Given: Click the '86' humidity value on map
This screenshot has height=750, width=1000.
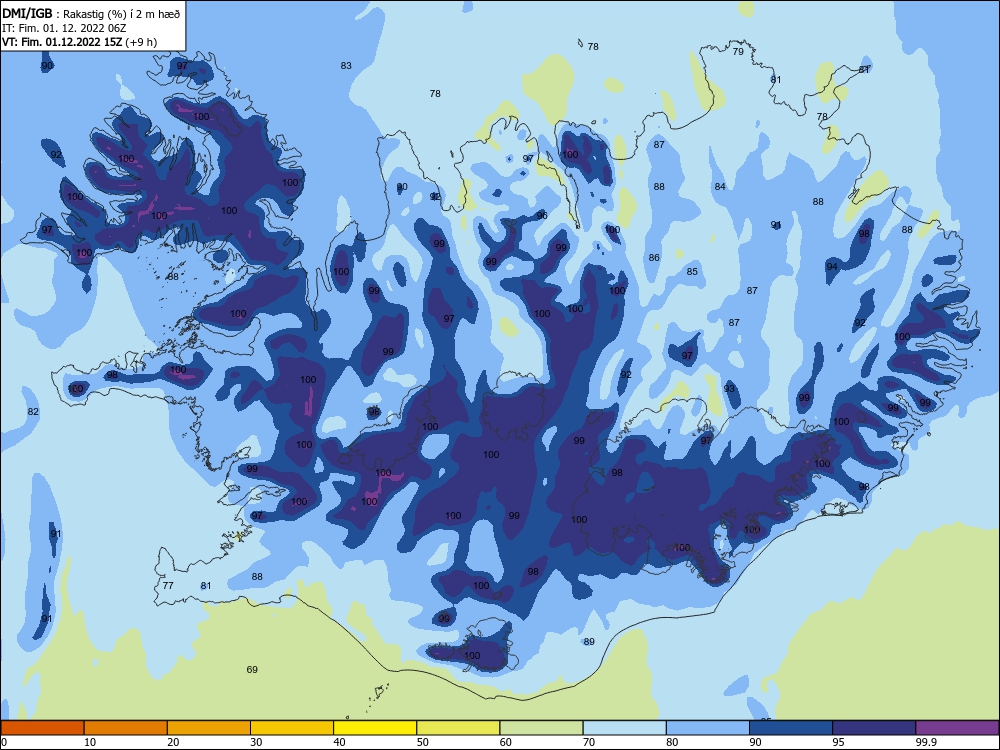Looking at the screenshot, I should (654, 257).
